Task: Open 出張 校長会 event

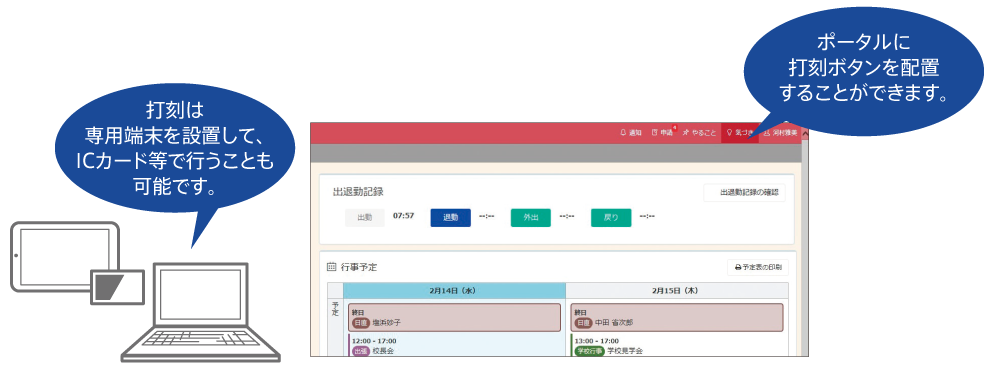Action: tap(455, 346)
